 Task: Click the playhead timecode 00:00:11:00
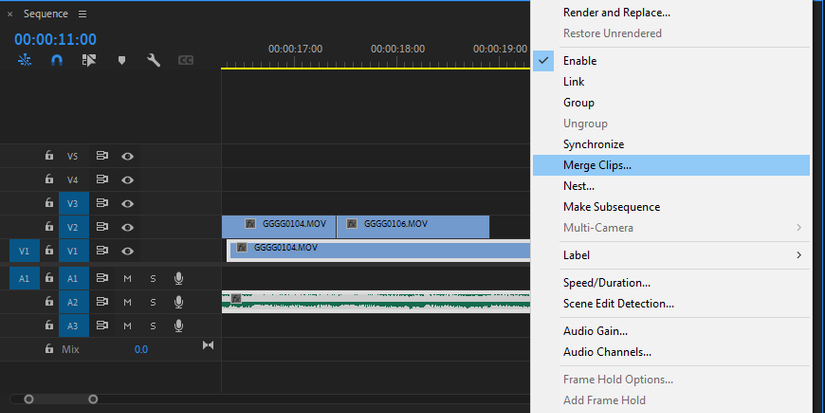(x=55, y=39)
